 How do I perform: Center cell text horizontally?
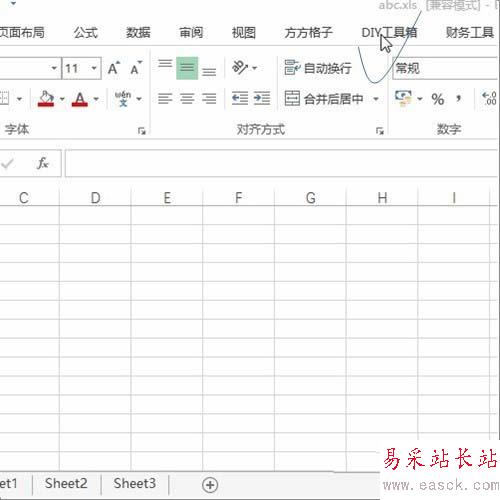click(187, 99)
